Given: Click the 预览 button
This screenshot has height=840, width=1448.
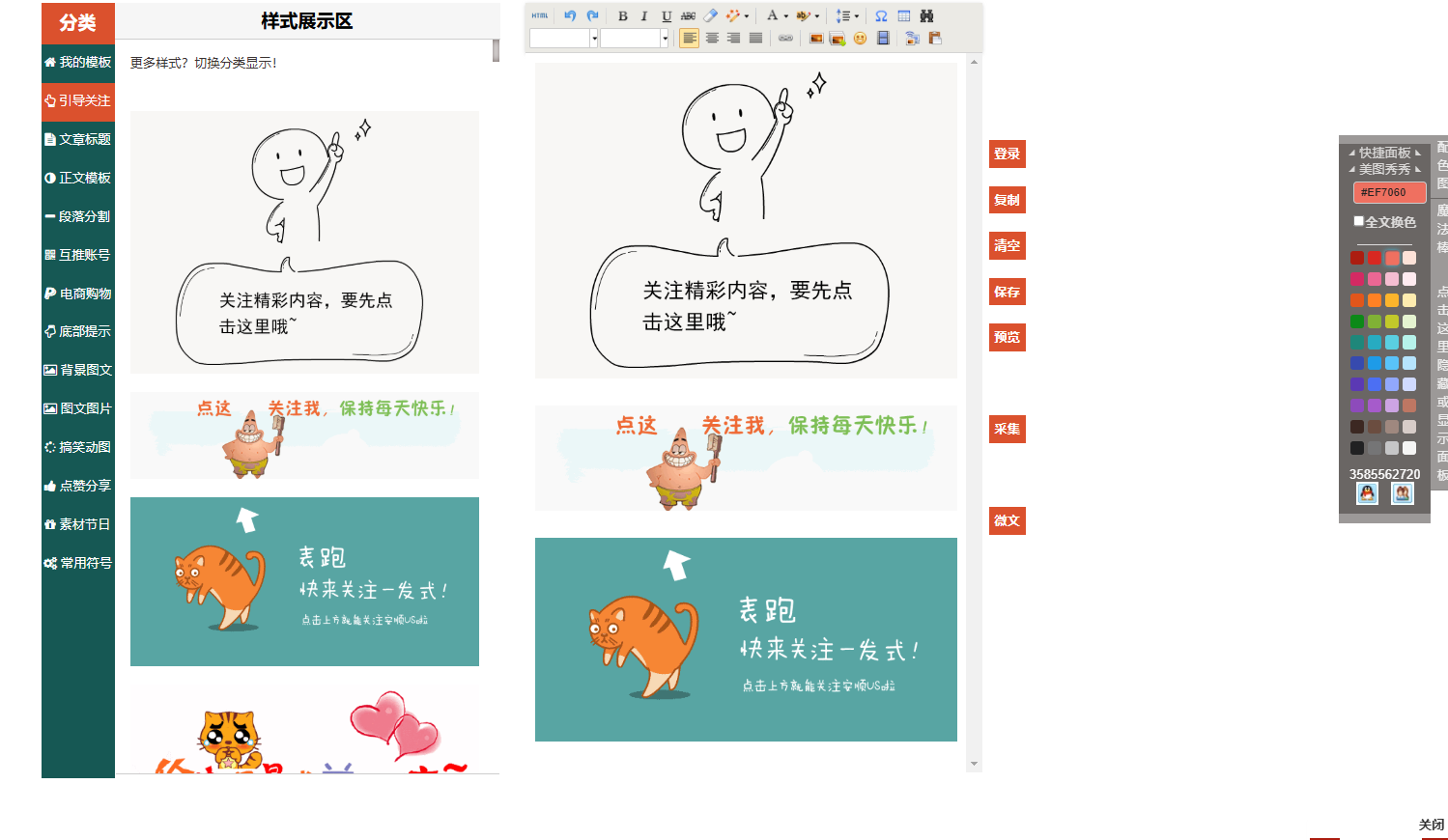Looking at the screenshot, I should point(1008,337).
